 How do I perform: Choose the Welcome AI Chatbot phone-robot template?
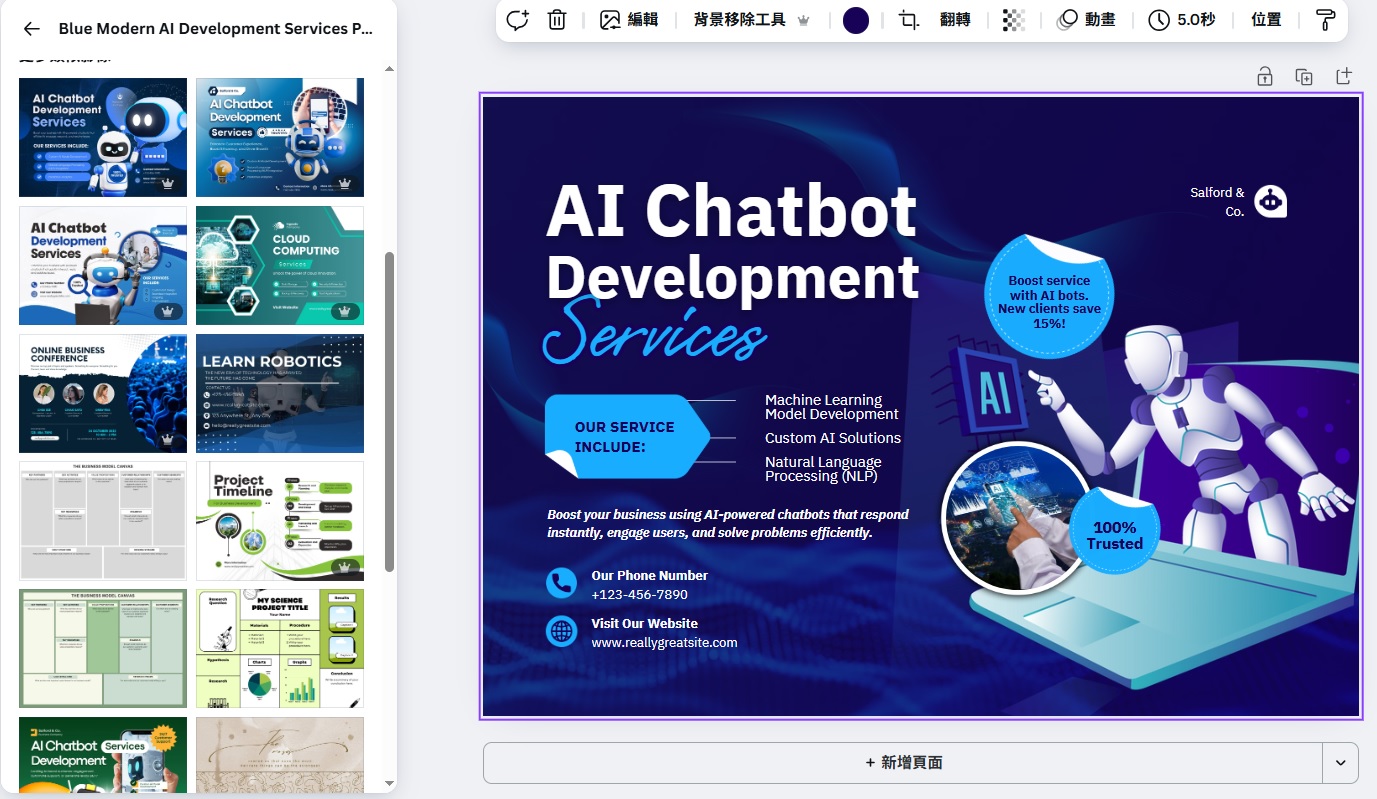280,137
